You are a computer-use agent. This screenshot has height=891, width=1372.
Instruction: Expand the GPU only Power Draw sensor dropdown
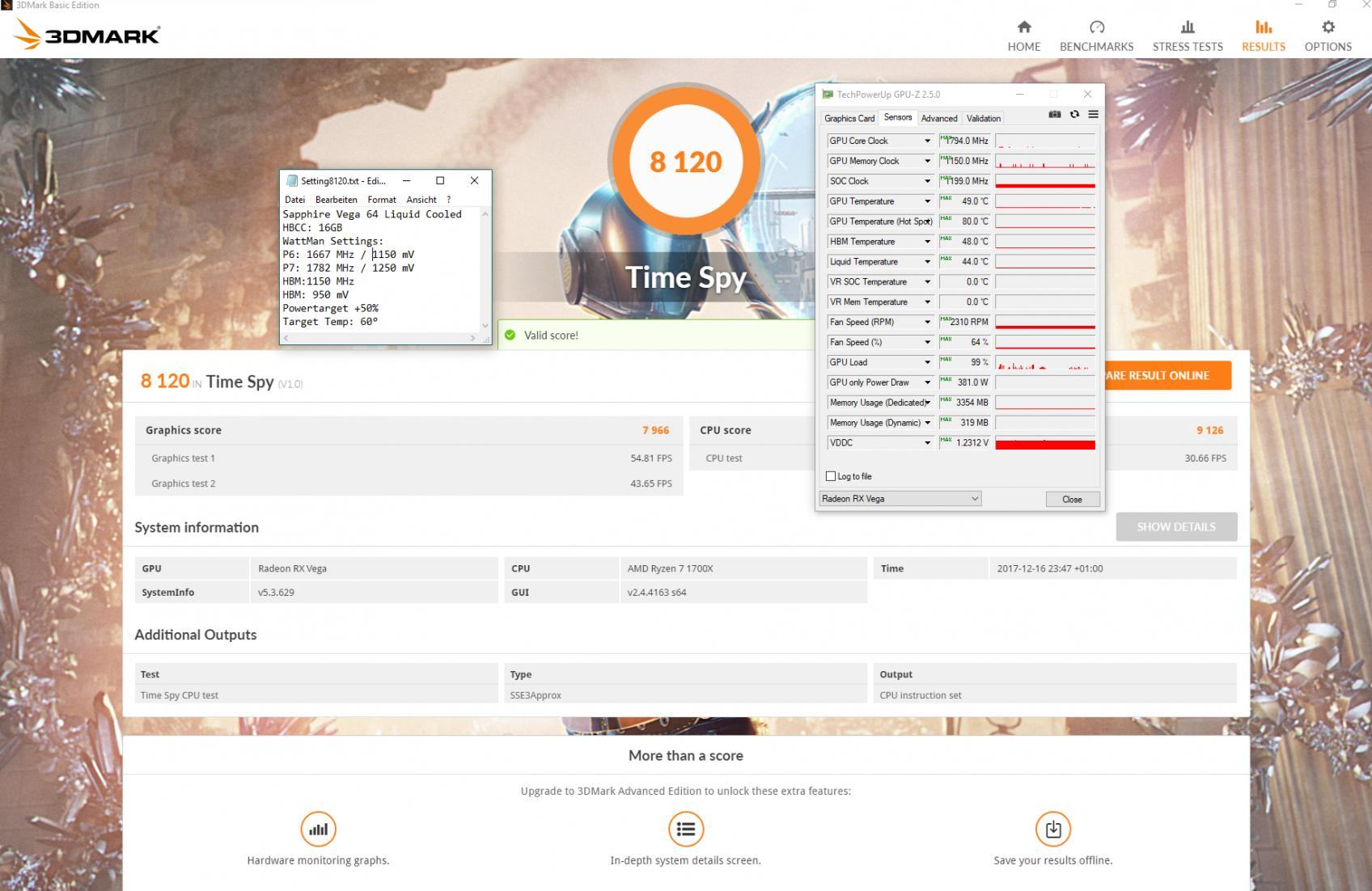(927, 382)
